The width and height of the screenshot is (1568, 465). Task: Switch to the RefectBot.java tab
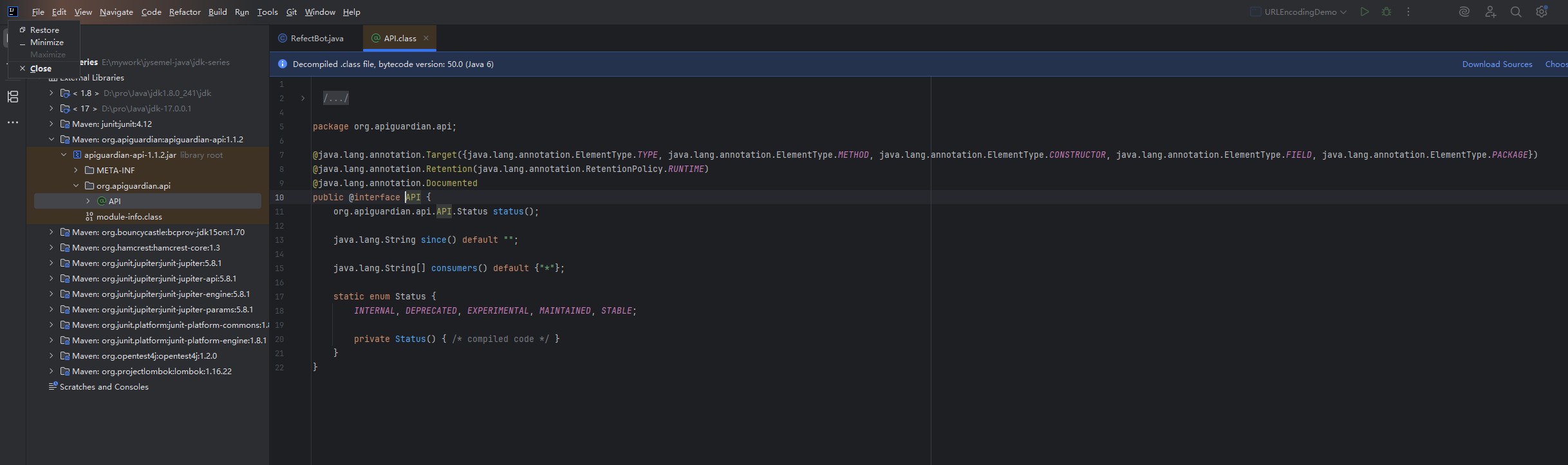click(316, 38)
